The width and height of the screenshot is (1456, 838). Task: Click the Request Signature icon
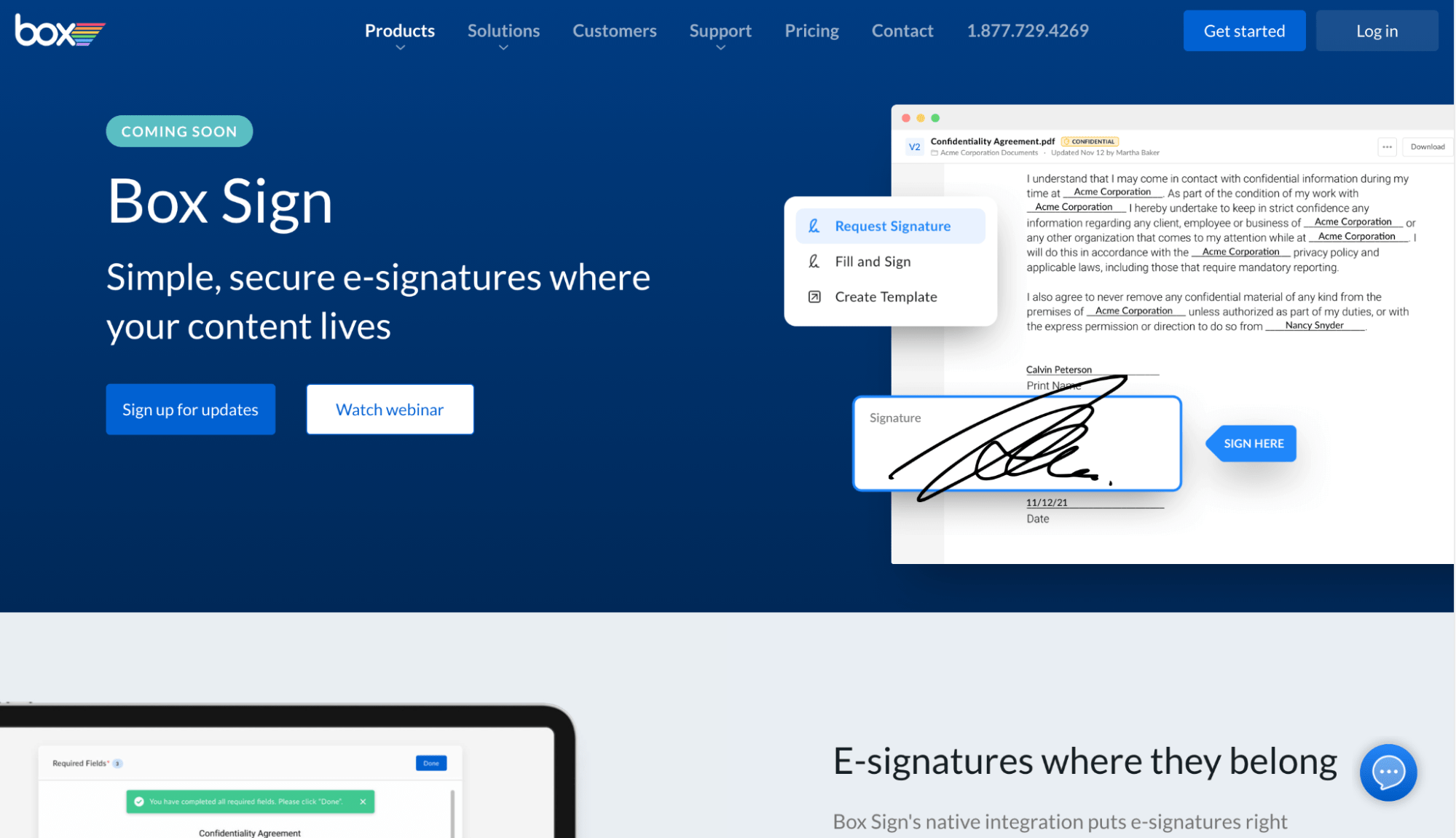(814, 226)
